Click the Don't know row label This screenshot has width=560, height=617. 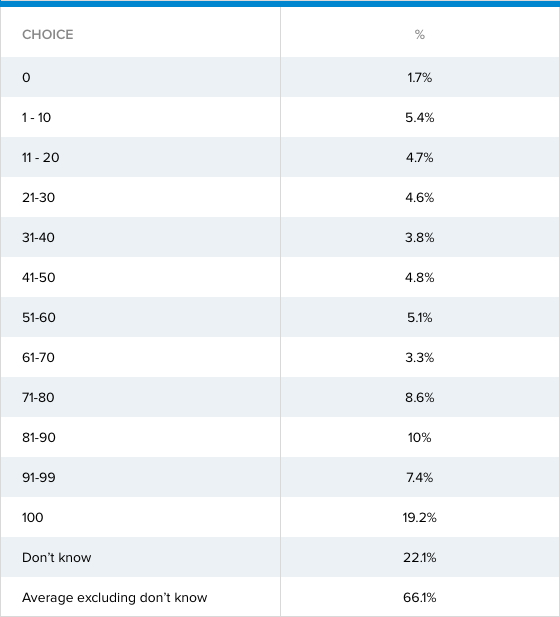click(x=57, y=558)
